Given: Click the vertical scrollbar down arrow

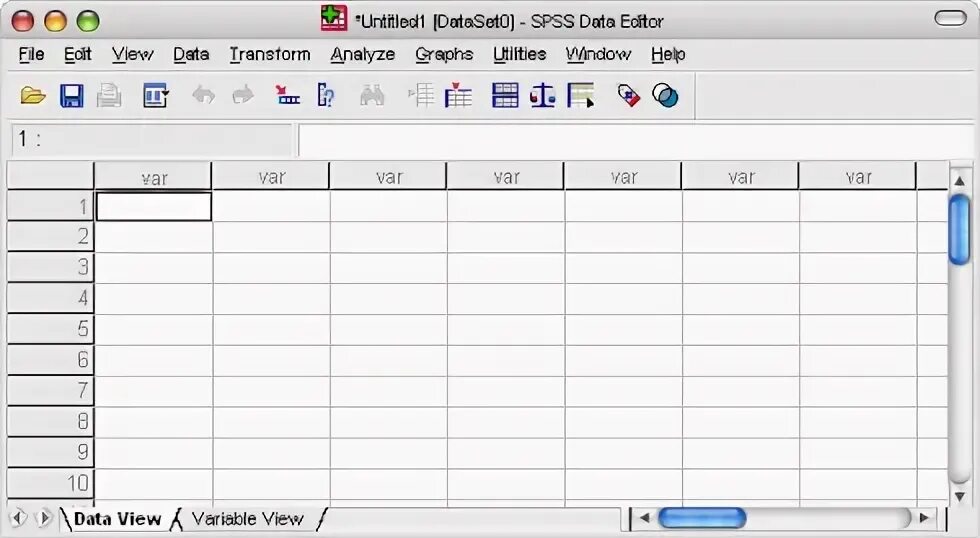Looking at the screenshot, I should (959, 496).
